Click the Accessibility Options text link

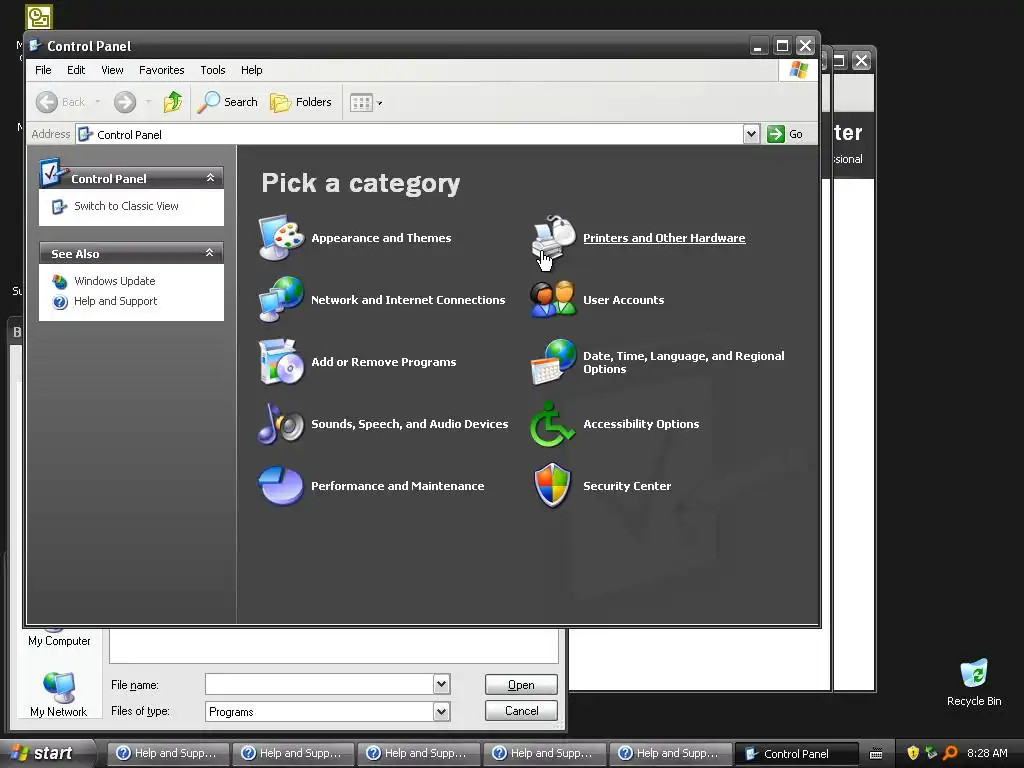pyautogui.click(x=641, y=424)
